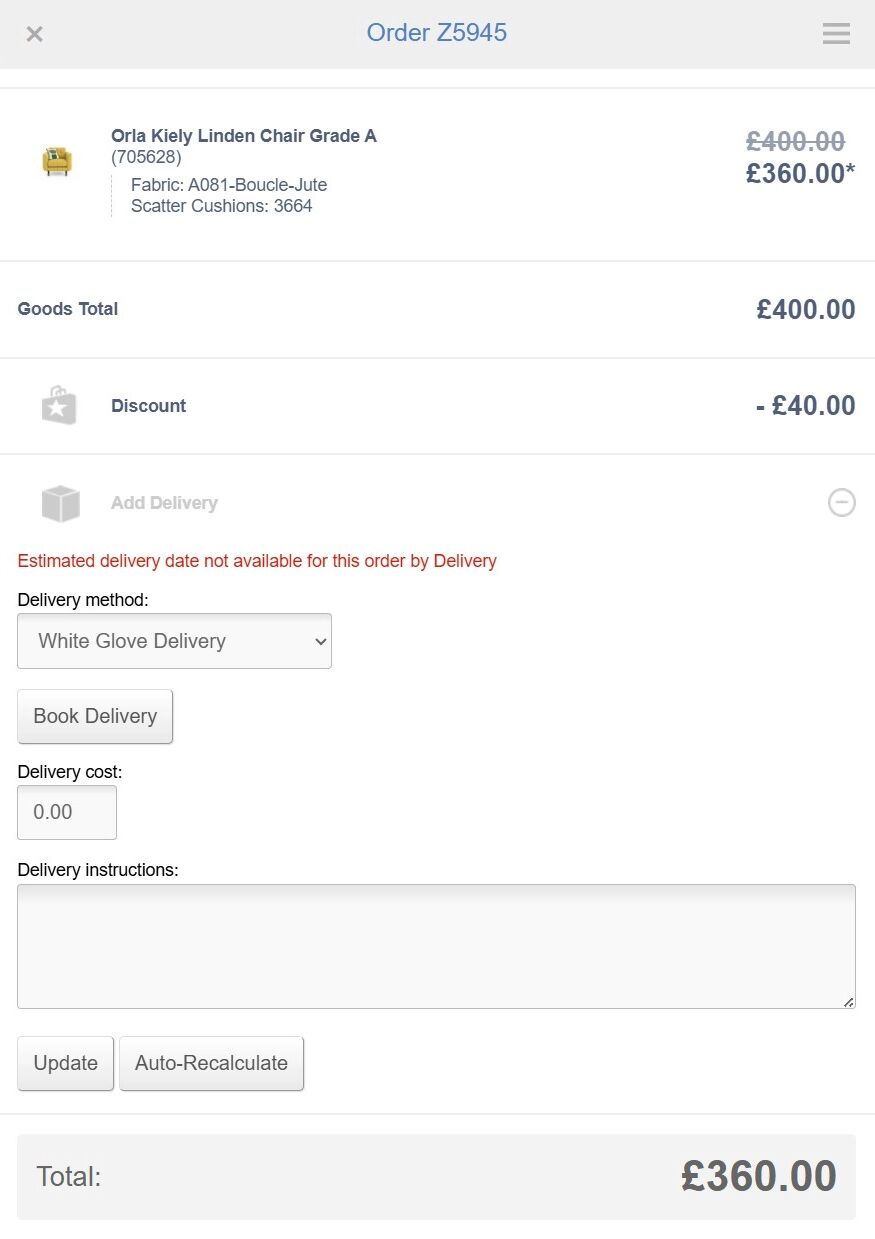Image resolution: width=875 pixels, height=1239 pixels.
Task: Click the Discount row label
Action: (148, 406)
